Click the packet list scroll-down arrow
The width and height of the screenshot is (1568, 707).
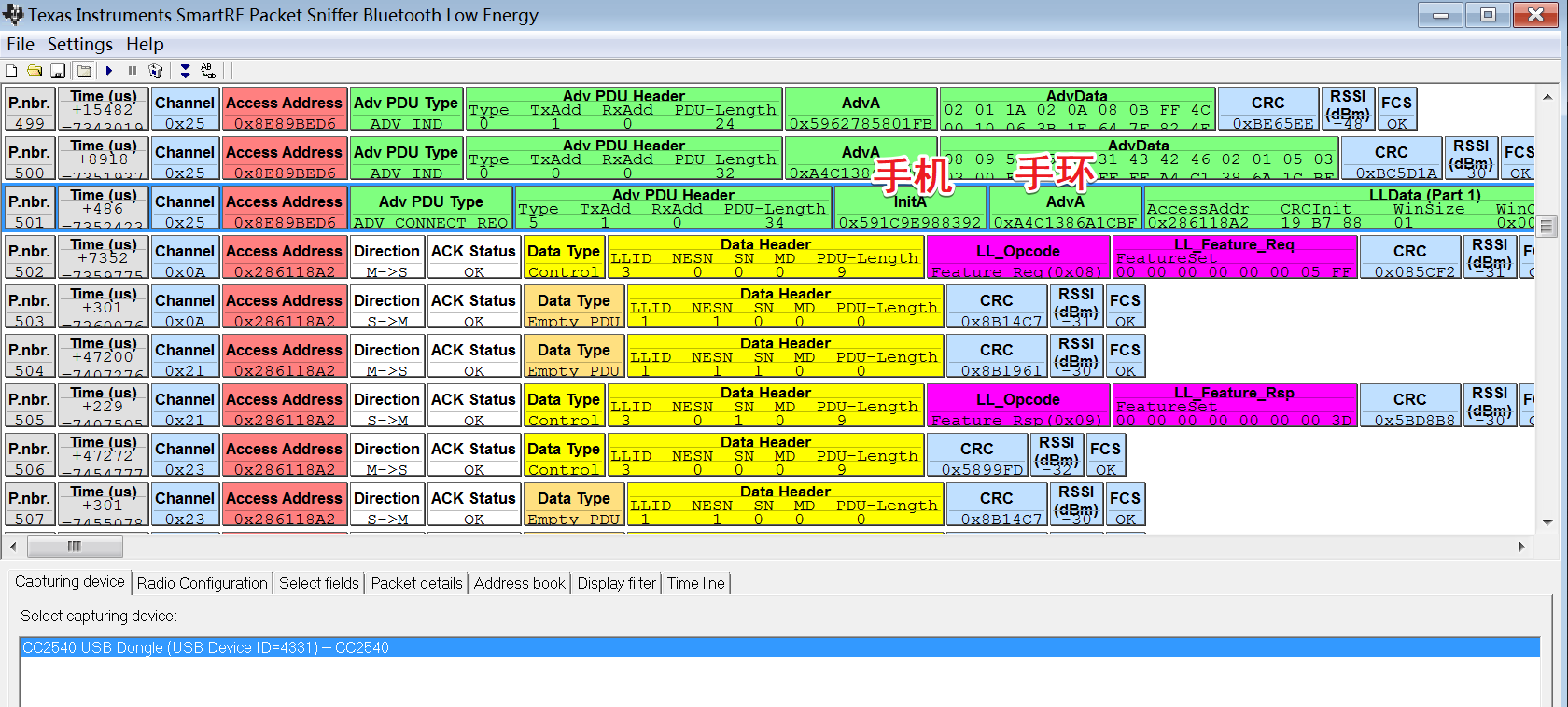(x=1547, y=523)
